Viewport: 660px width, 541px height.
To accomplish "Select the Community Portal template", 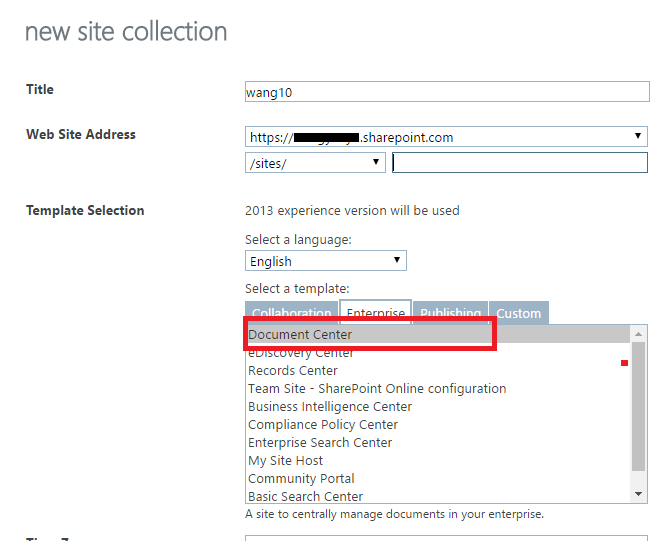I will [x=438, y=479].
